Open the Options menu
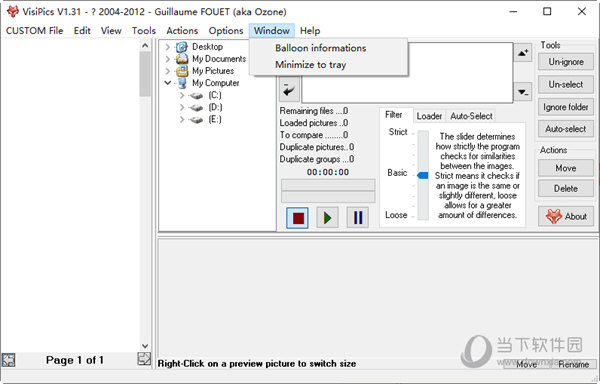The height and width of the screenshot is (384, 600). coord(226,31)
